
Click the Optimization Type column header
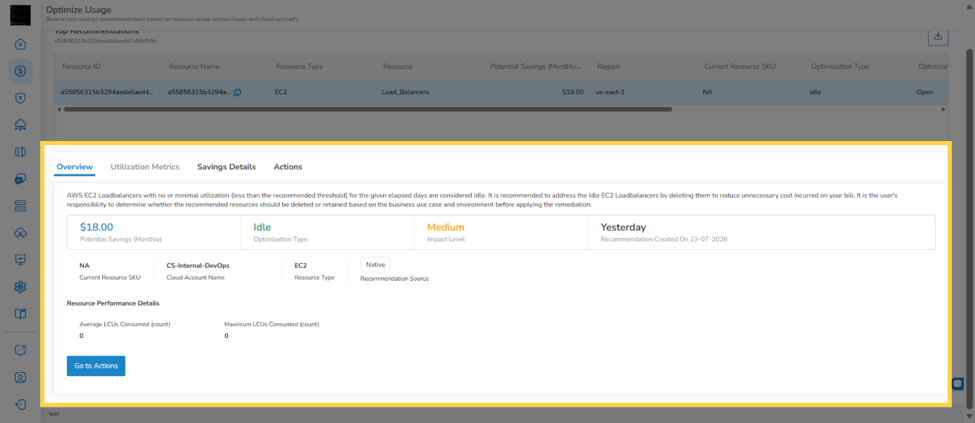tap(840, 66)
